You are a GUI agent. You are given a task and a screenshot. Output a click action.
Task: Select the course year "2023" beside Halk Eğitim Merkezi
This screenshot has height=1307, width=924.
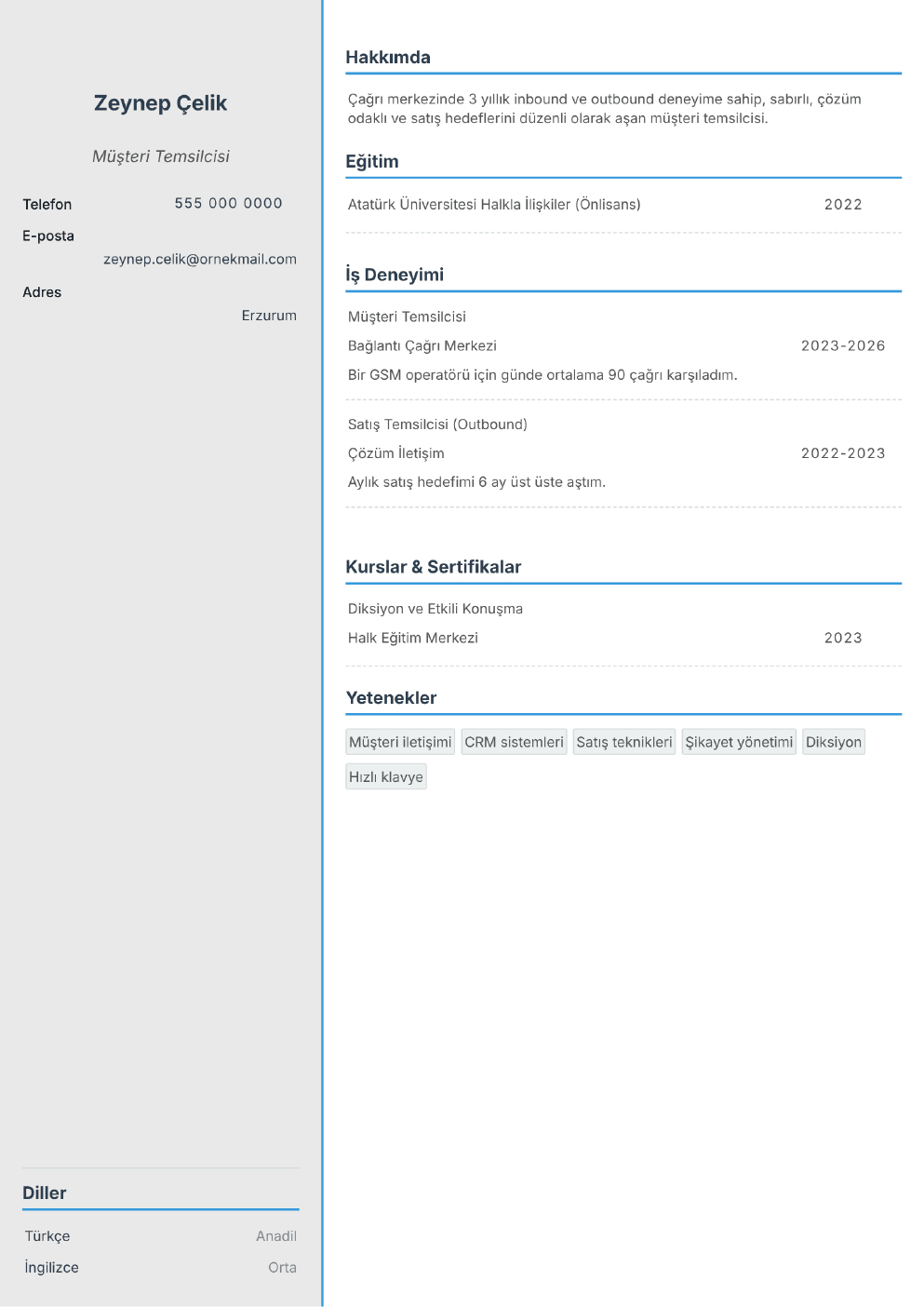pyautogui.click(x=843, y=639)
